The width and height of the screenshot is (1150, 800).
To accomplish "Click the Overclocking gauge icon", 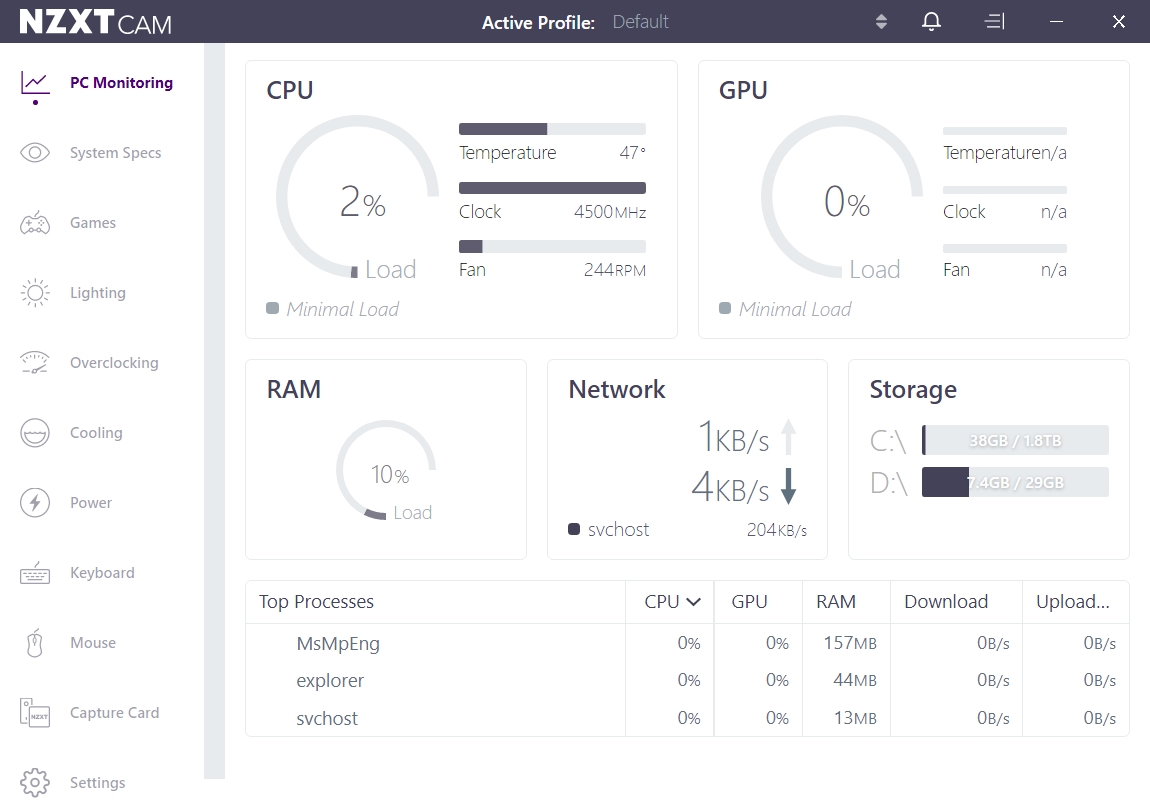I will [35, 363].
